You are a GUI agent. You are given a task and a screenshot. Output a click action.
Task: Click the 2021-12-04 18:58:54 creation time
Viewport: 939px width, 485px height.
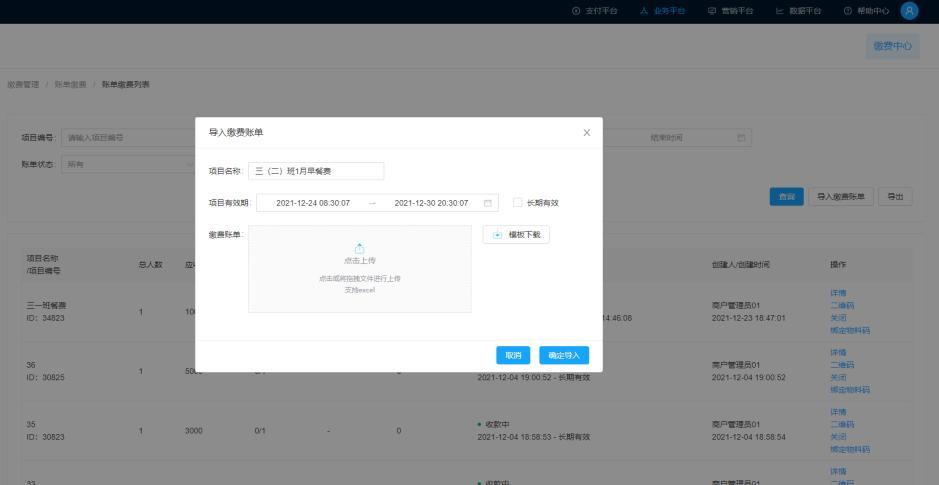749,436
